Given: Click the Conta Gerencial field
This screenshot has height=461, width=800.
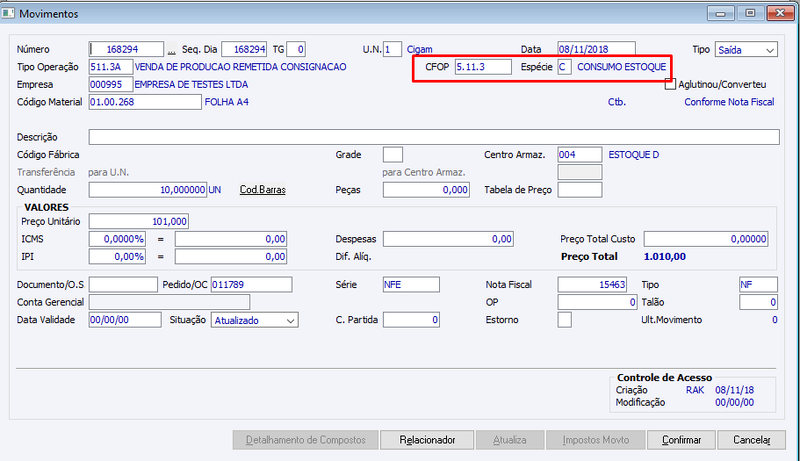Looking at the screenshot, I should (x=169, y=302).
